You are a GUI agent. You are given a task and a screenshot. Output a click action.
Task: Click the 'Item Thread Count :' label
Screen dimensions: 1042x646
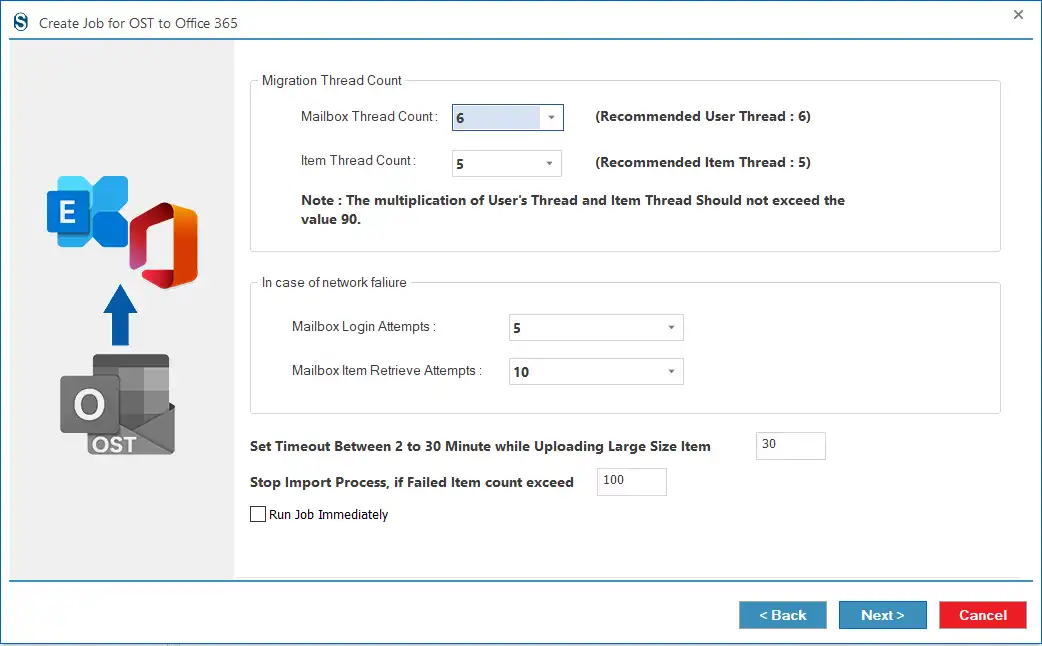pos(358,160)
